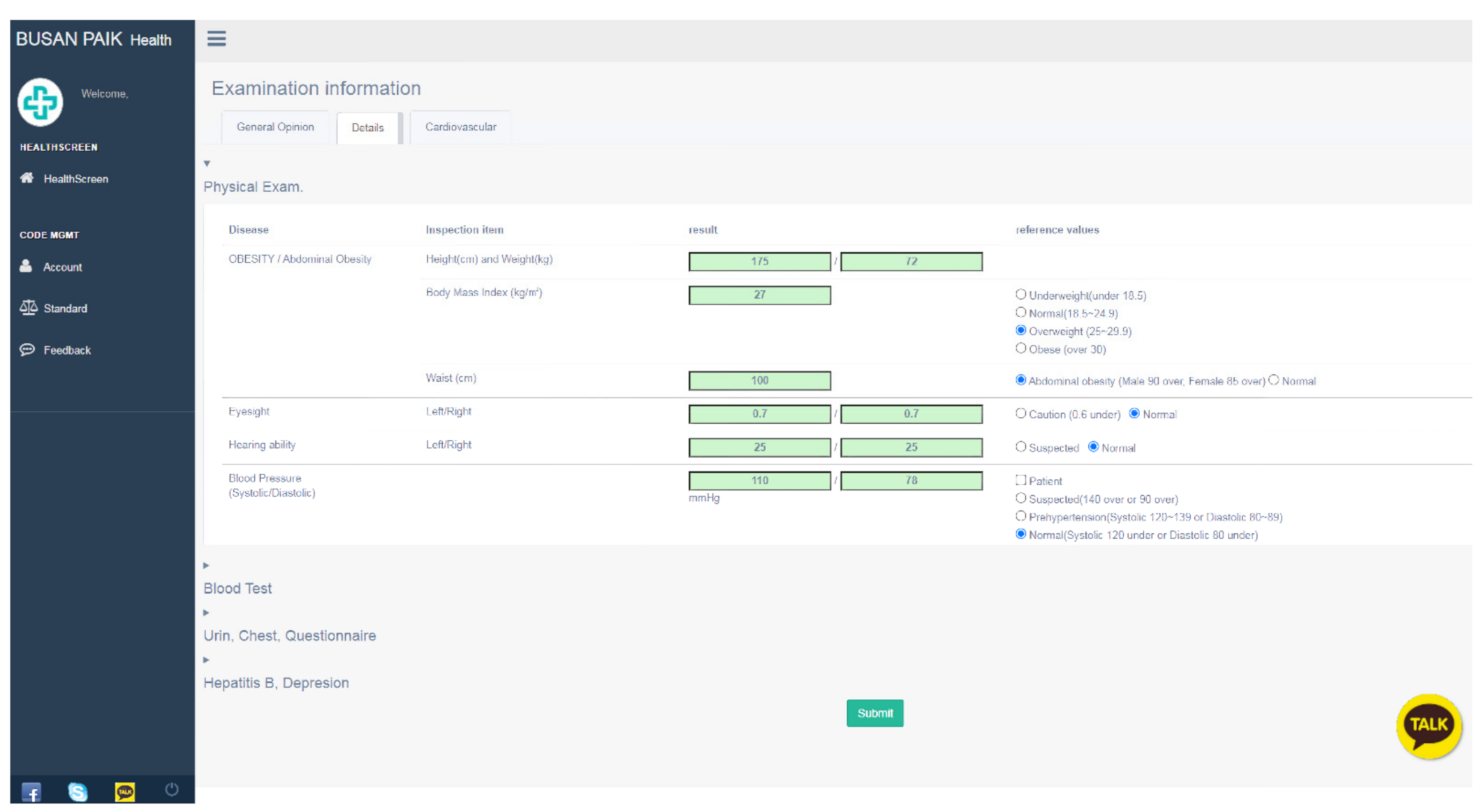1480x812 pixels.
Task: Select the Obese (over 30) radio button
Action: (x=1020, y=348)
